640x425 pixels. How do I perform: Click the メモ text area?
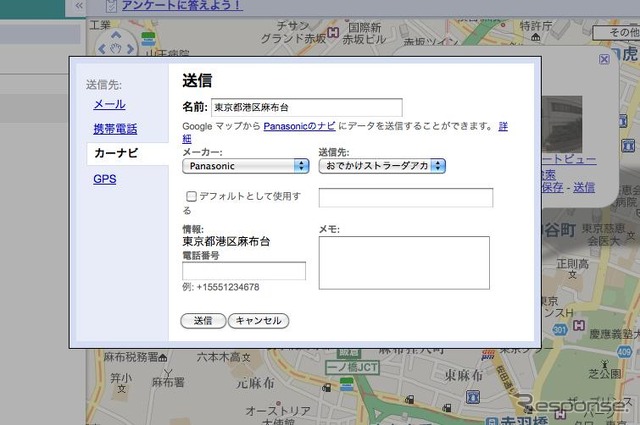pos(404,263)
